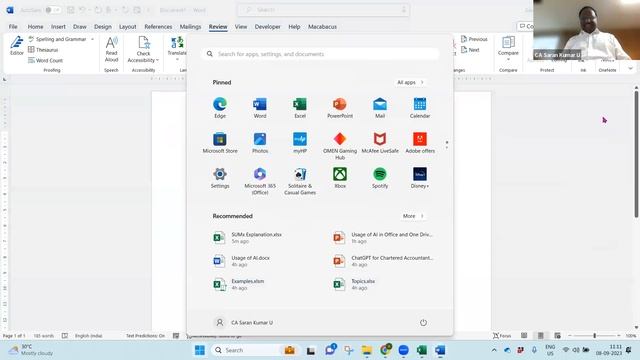Click All apps in Start menu
This screenshot has height=360, width=640.
coord(410,82)
